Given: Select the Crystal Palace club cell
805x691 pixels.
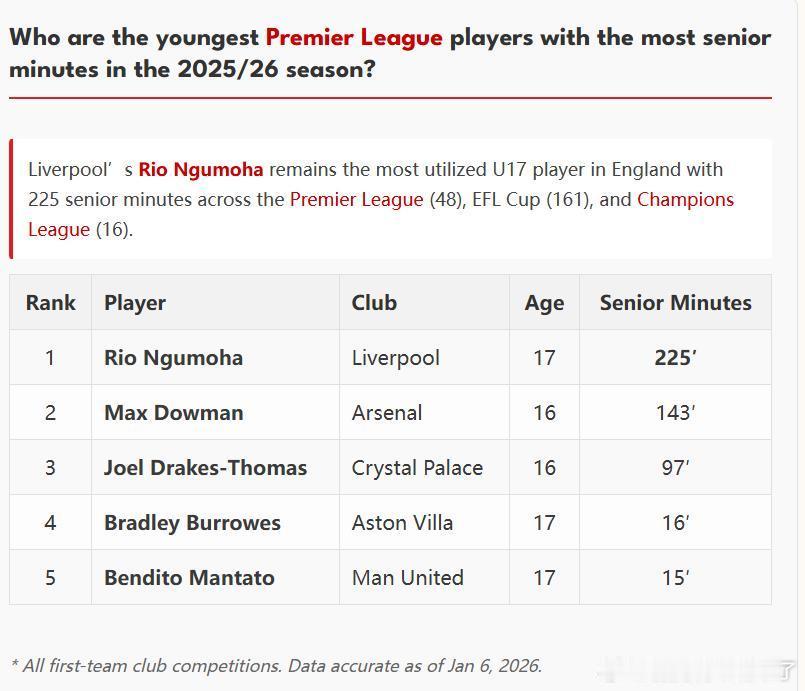Looking at the screenshot, I should click(417, 468).
